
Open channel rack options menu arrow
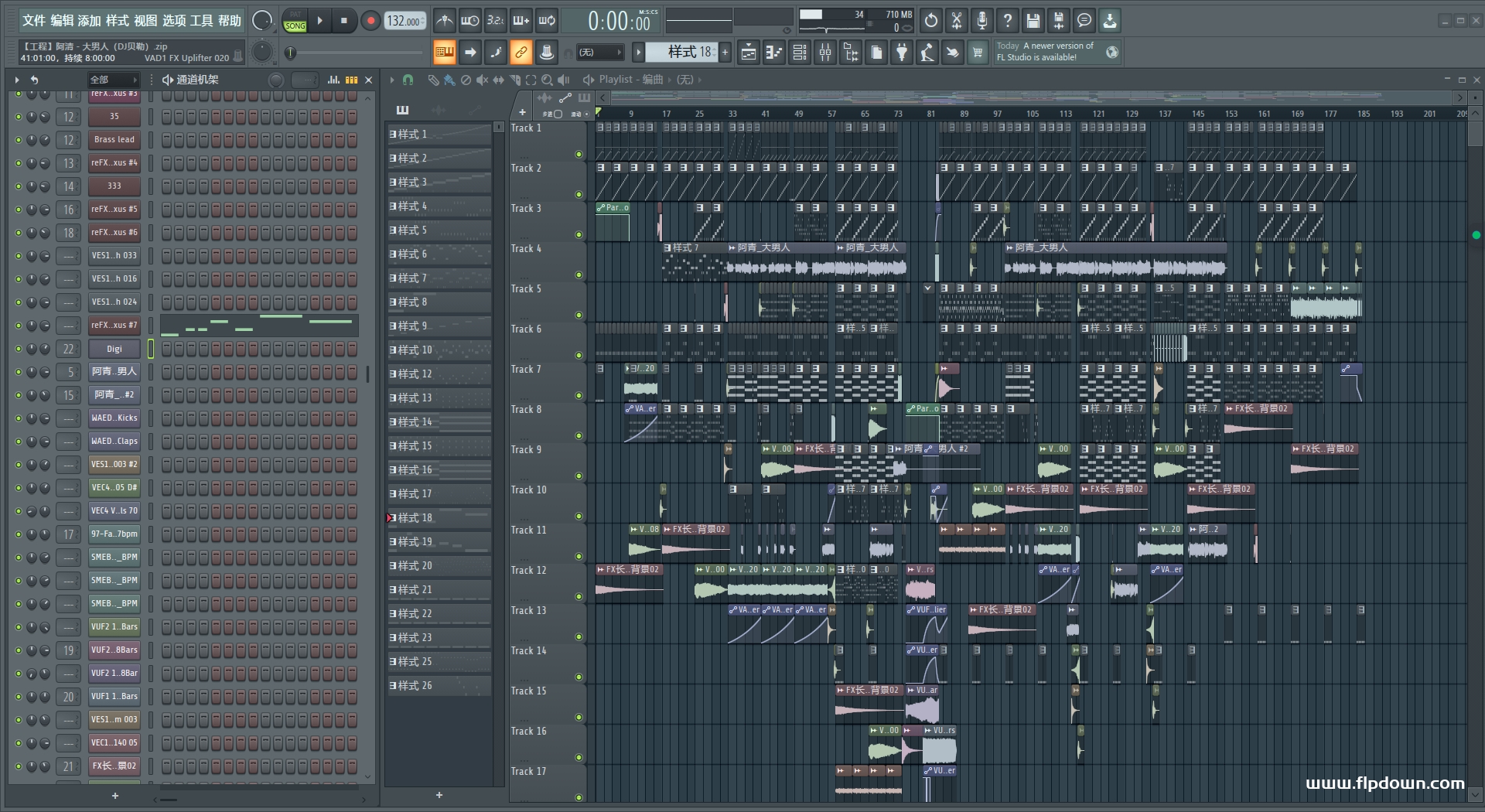(16, 80)
